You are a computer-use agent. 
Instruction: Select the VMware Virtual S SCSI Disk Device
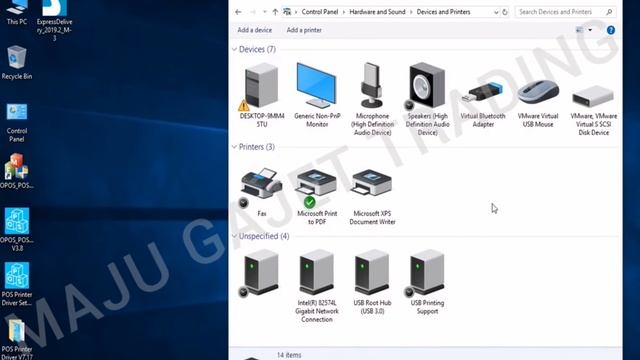593,109
